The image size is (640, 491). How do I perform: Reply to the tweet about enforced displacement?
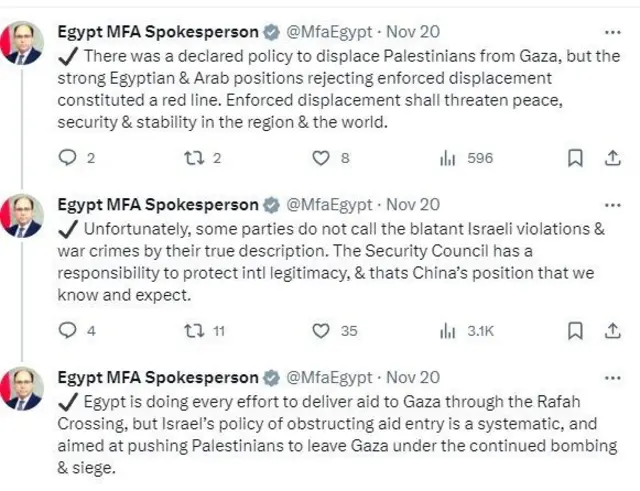(68, 158)
